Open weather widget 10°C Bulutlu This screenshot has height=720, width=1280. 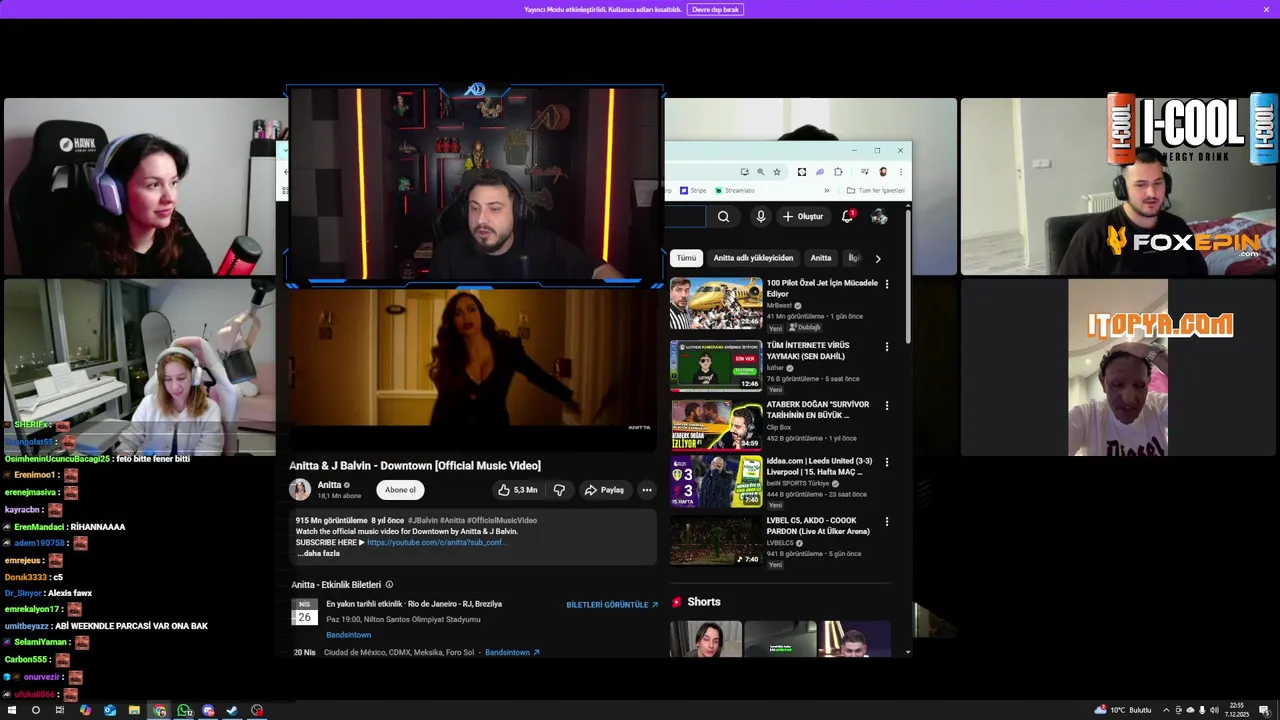pyautogui.click(x=1122, y=710)
